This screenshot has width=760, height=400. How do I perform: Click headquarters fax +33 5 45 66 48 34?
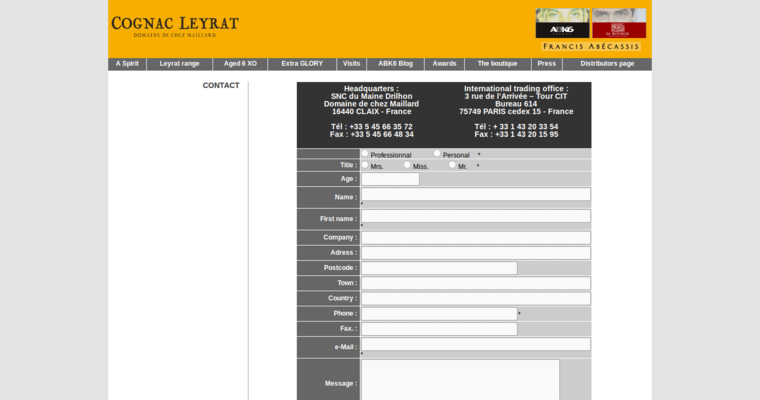372,134
